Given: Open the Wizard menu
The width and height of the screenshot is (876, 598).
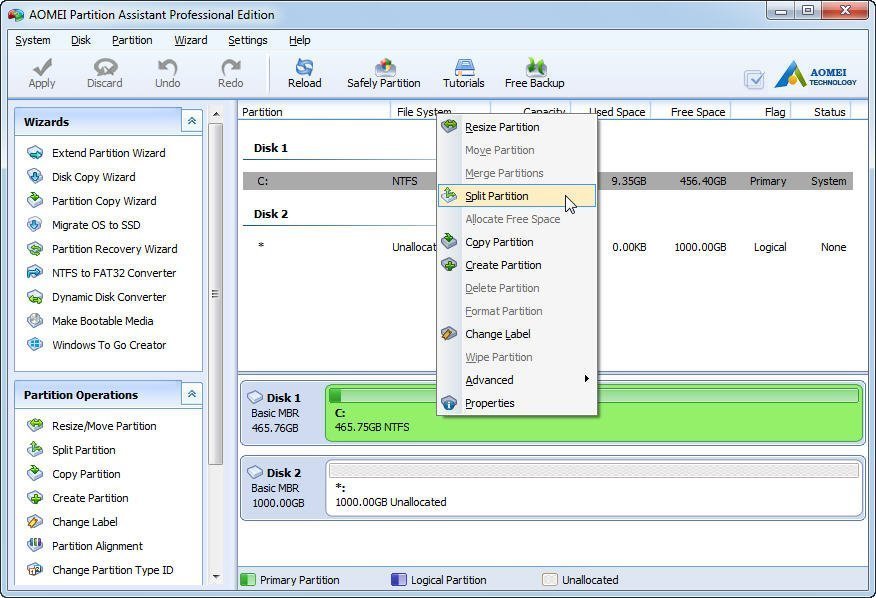Looking at the screenshot, I should (x=191, y=40).
